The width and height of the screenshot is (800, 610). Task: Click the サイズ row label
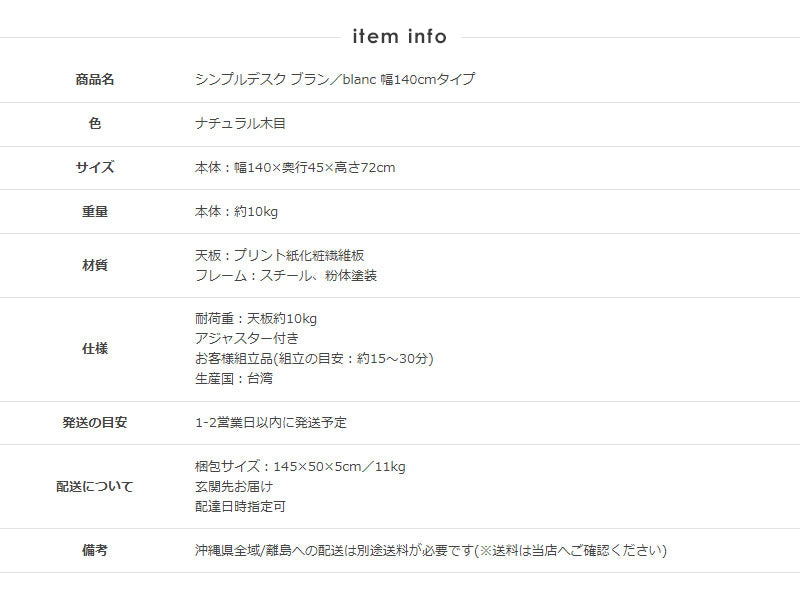point(95,167)
